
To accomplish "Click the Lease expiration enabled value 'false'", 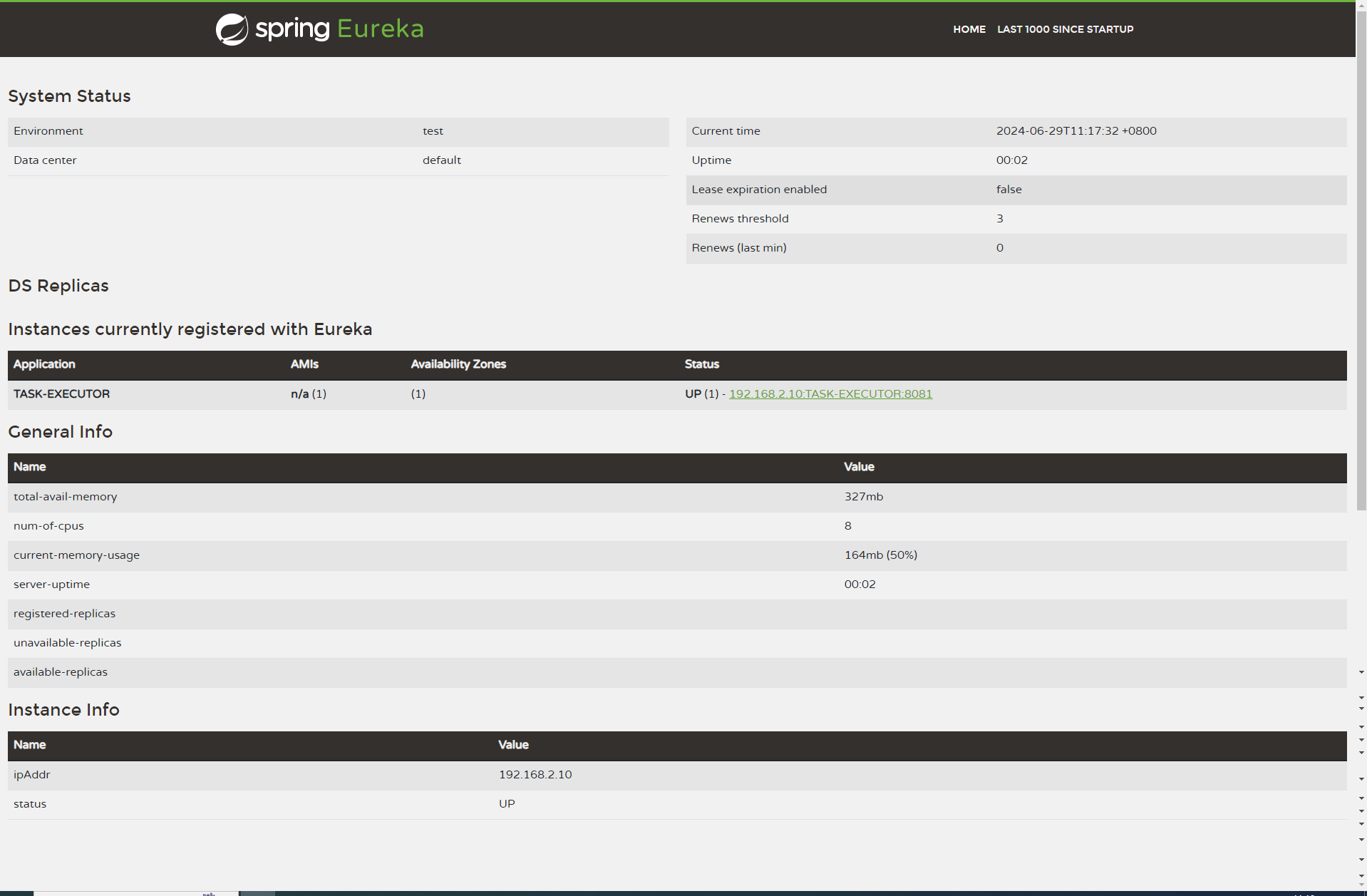I will click(1009, 190).
